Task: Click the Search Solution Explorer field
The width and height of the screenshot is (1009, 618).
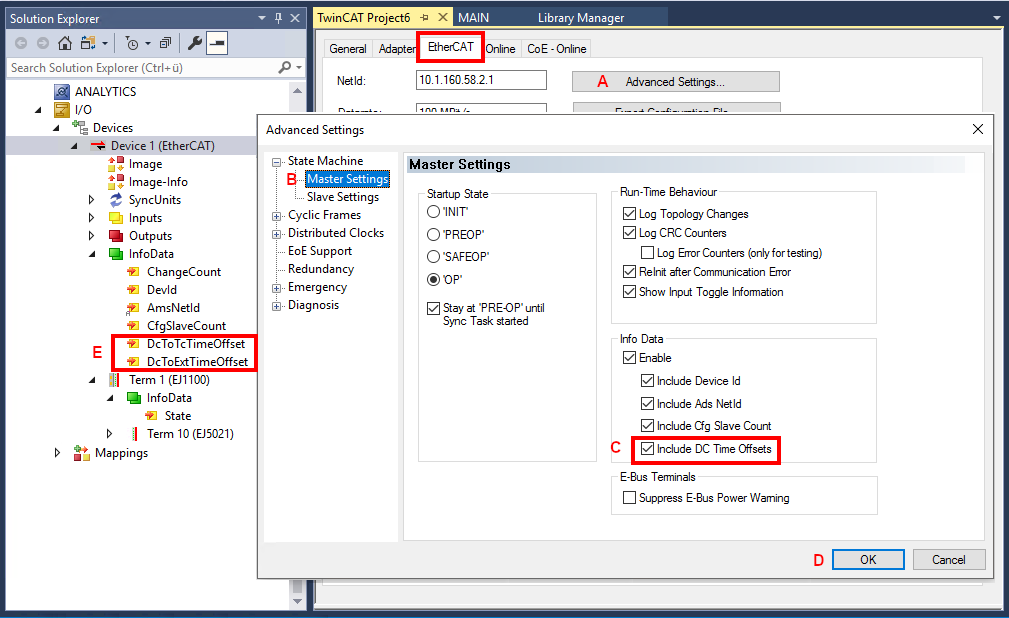Action: pyautogui.click(x=142, y=68)
